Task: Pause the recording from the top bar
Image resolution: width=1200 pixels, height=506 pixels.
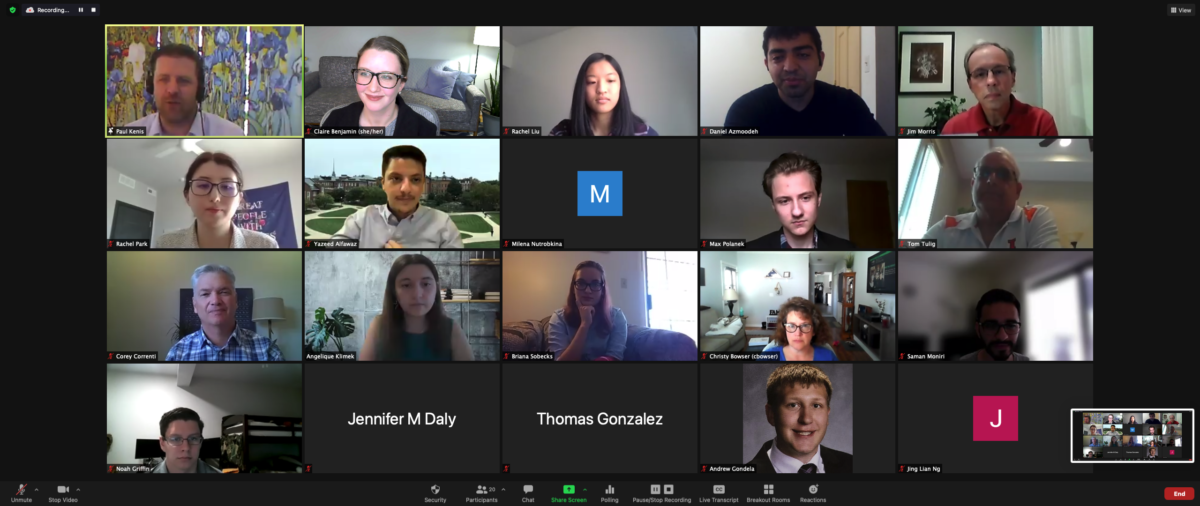Action: pos(81,10)
